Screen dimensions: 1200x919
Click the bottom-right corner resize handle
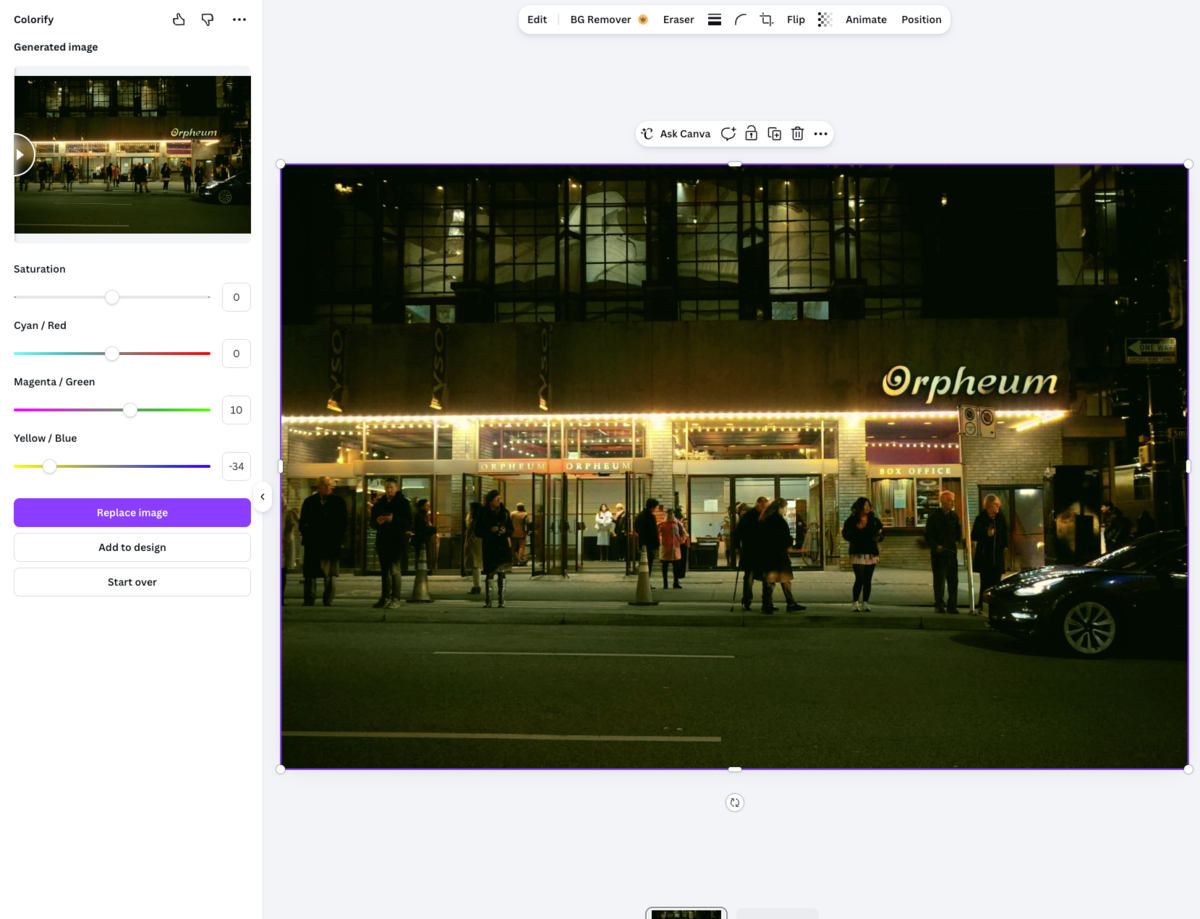tap(1188, 769)
